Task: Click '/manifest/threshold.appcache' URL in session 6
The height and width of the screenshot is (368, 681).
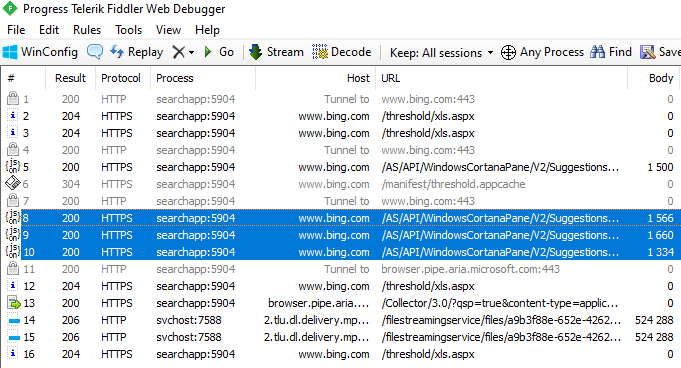Action: coord(453,184)
